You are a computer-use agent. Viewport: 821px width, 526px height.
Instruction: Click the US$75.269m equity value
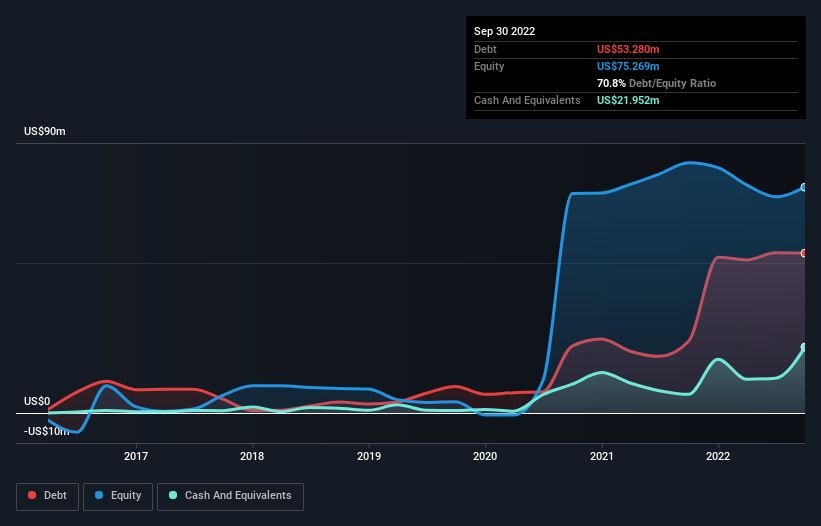[x=628, y=66]
